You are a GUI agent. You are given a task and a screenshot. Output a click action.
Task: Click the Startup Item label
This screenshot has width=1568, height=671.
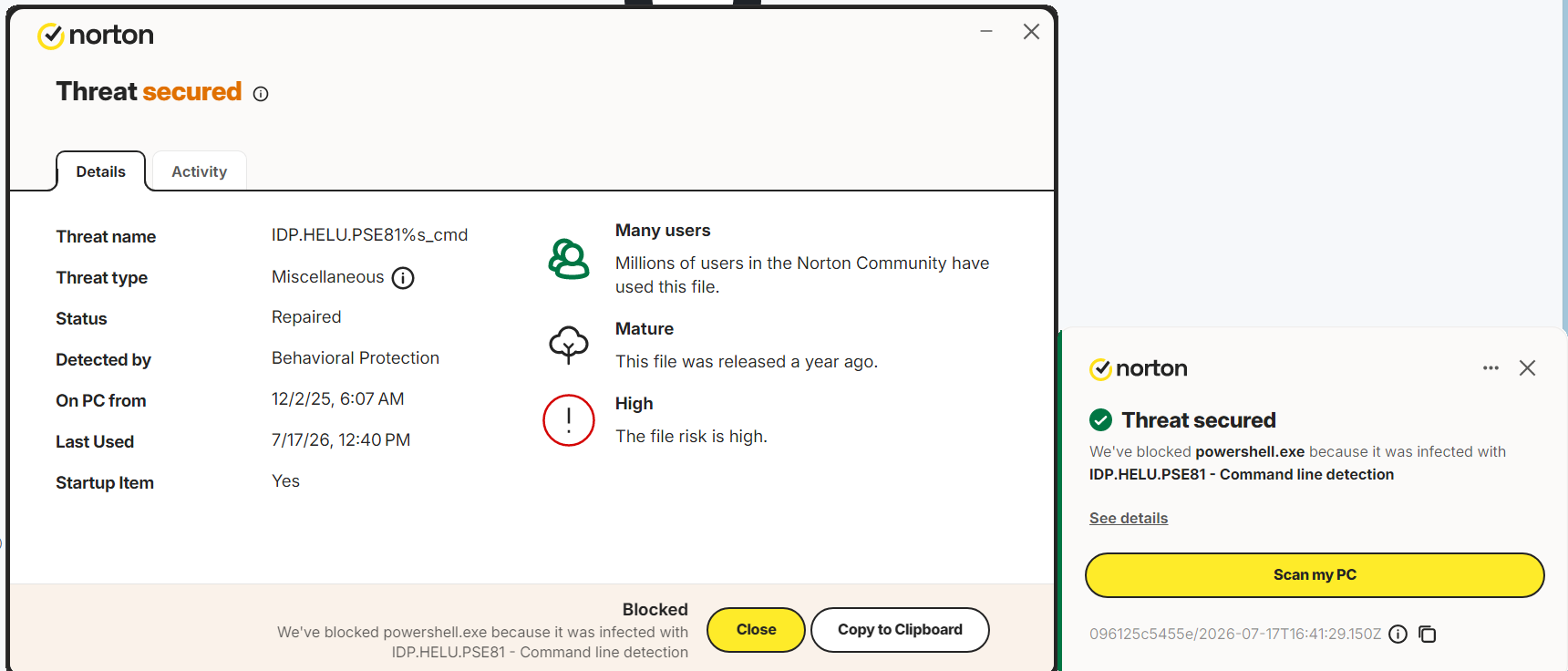105,483
